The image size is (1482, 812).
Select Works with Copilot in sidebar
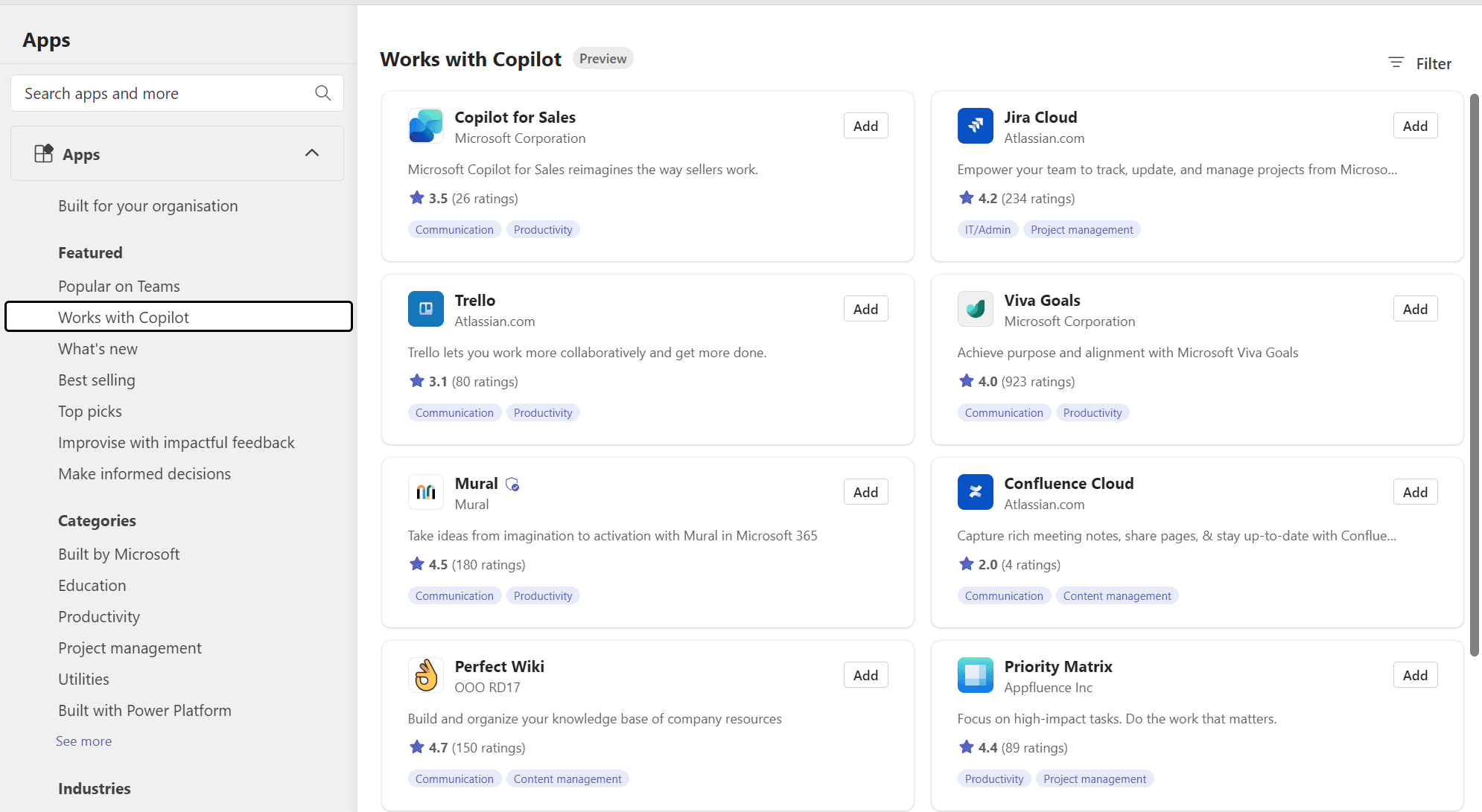[x=179, y=317]
